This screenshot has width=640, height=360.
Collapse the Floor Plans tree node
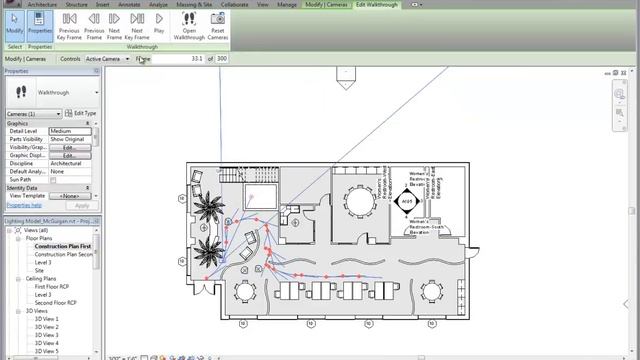pyautogui.click(x=18, y=238)
